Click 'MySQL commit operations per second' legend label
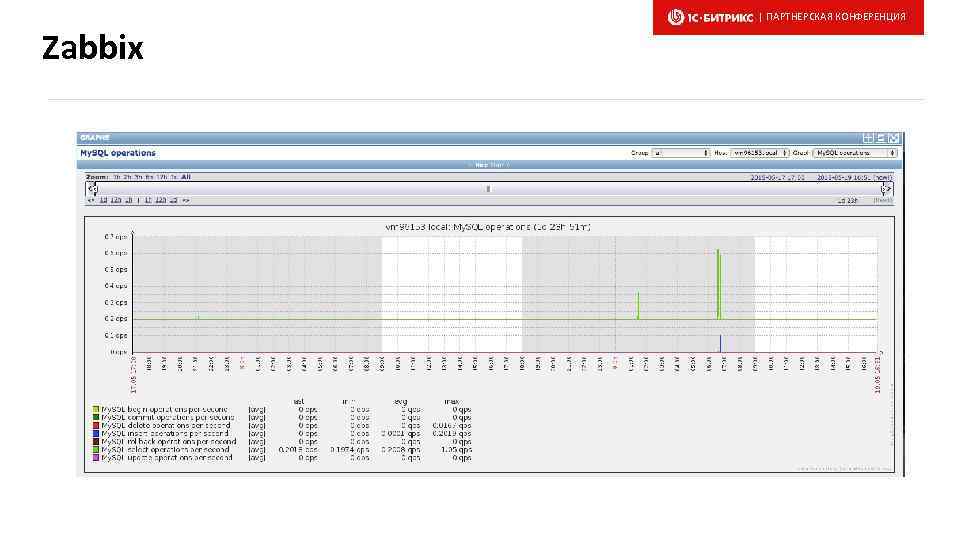This screenshot has height=540, width=960. tap(168, 417)
